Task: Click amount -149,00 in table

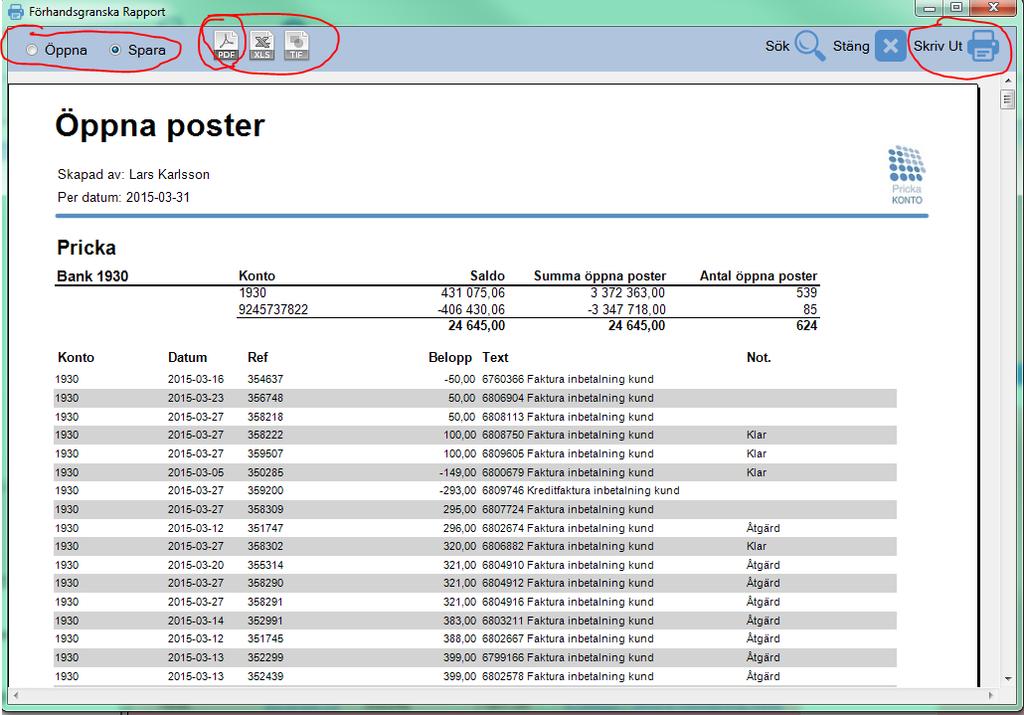Action: (x=458, y=472)
